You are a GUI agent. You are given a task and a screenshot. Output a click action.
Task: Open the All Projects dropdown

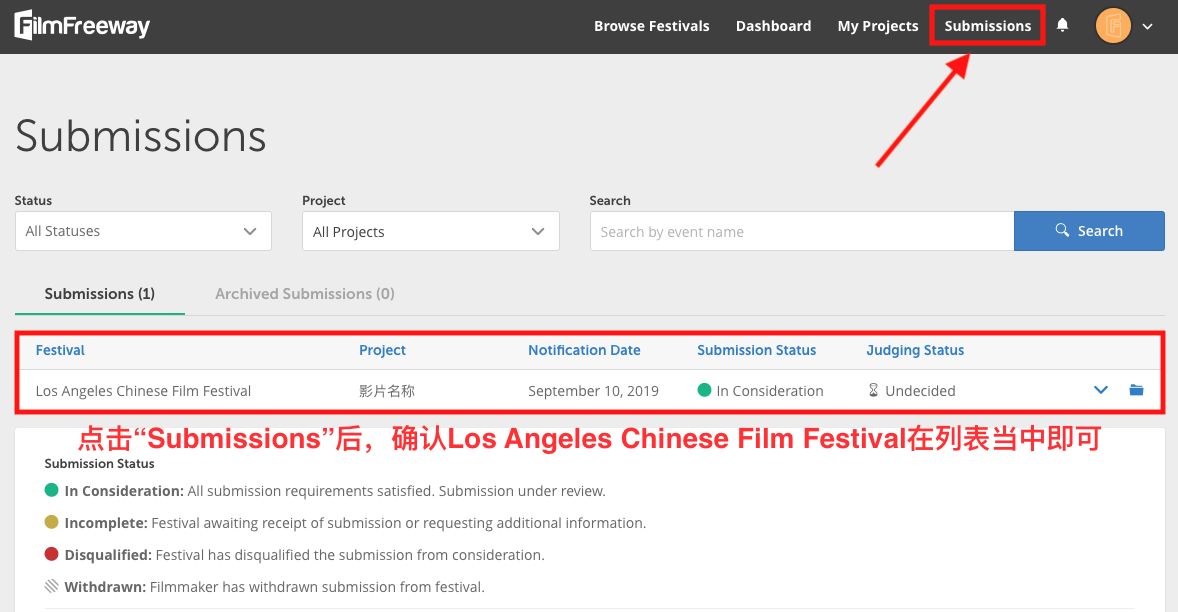(x=430, y=231)
